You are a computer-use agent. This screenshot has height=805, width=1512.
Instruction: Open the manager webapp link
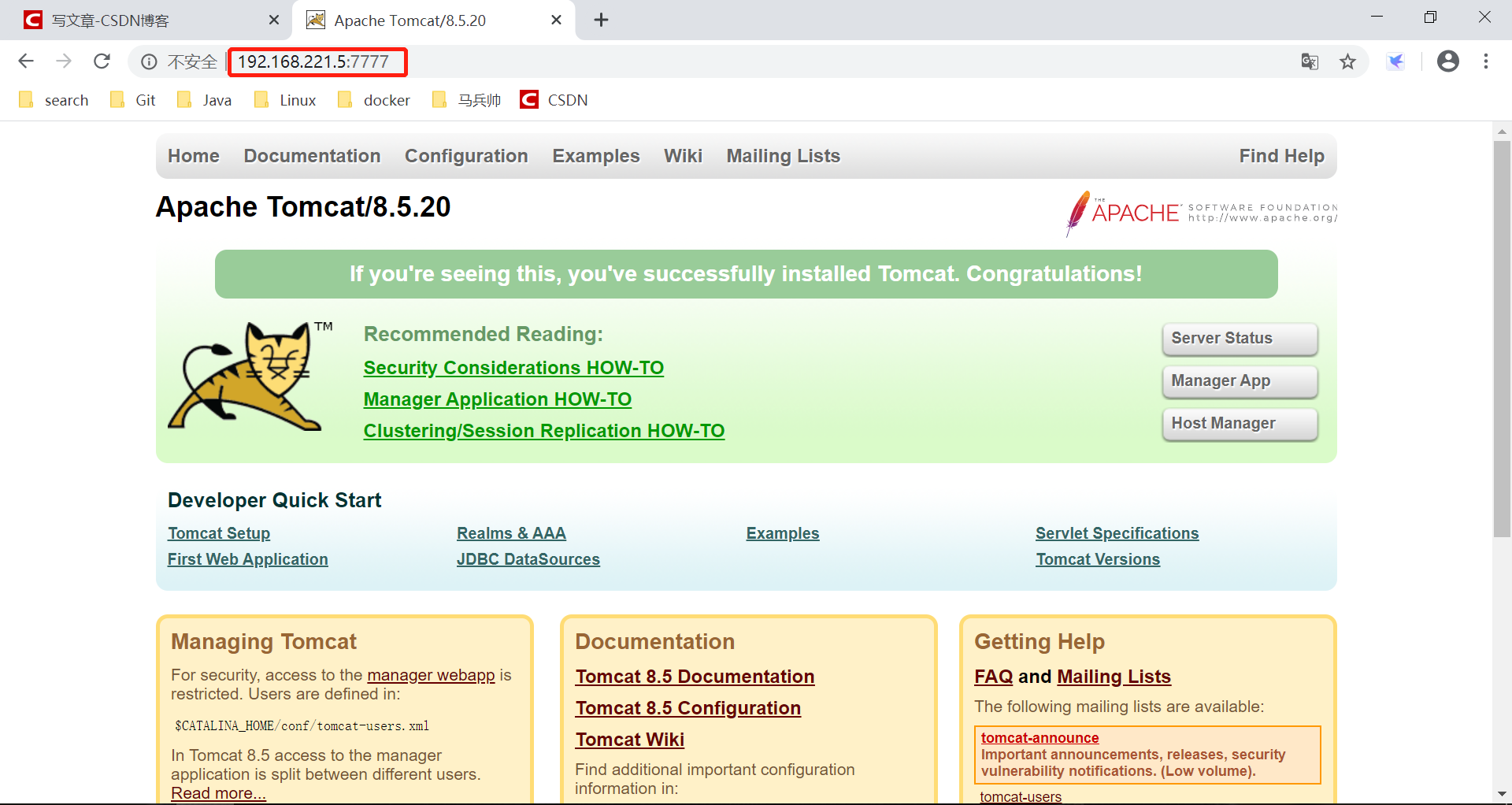click(x=431, y=675)
